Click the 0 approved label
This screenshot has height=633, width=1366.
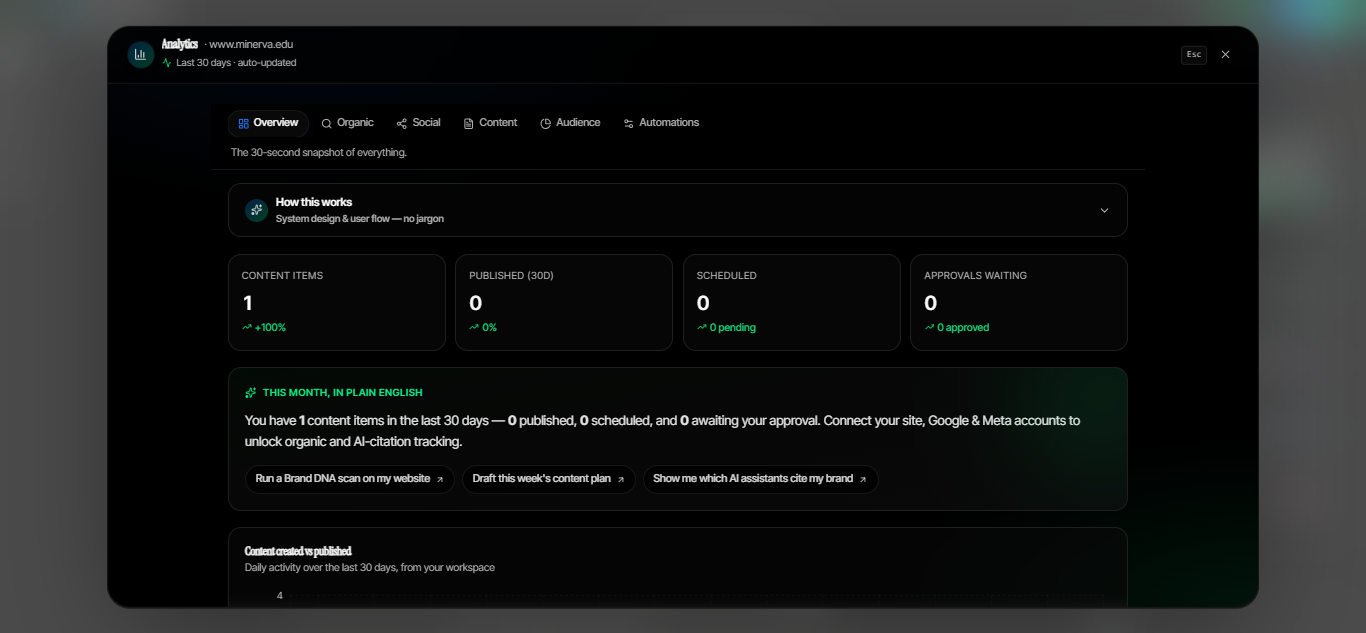pos(963,327)
